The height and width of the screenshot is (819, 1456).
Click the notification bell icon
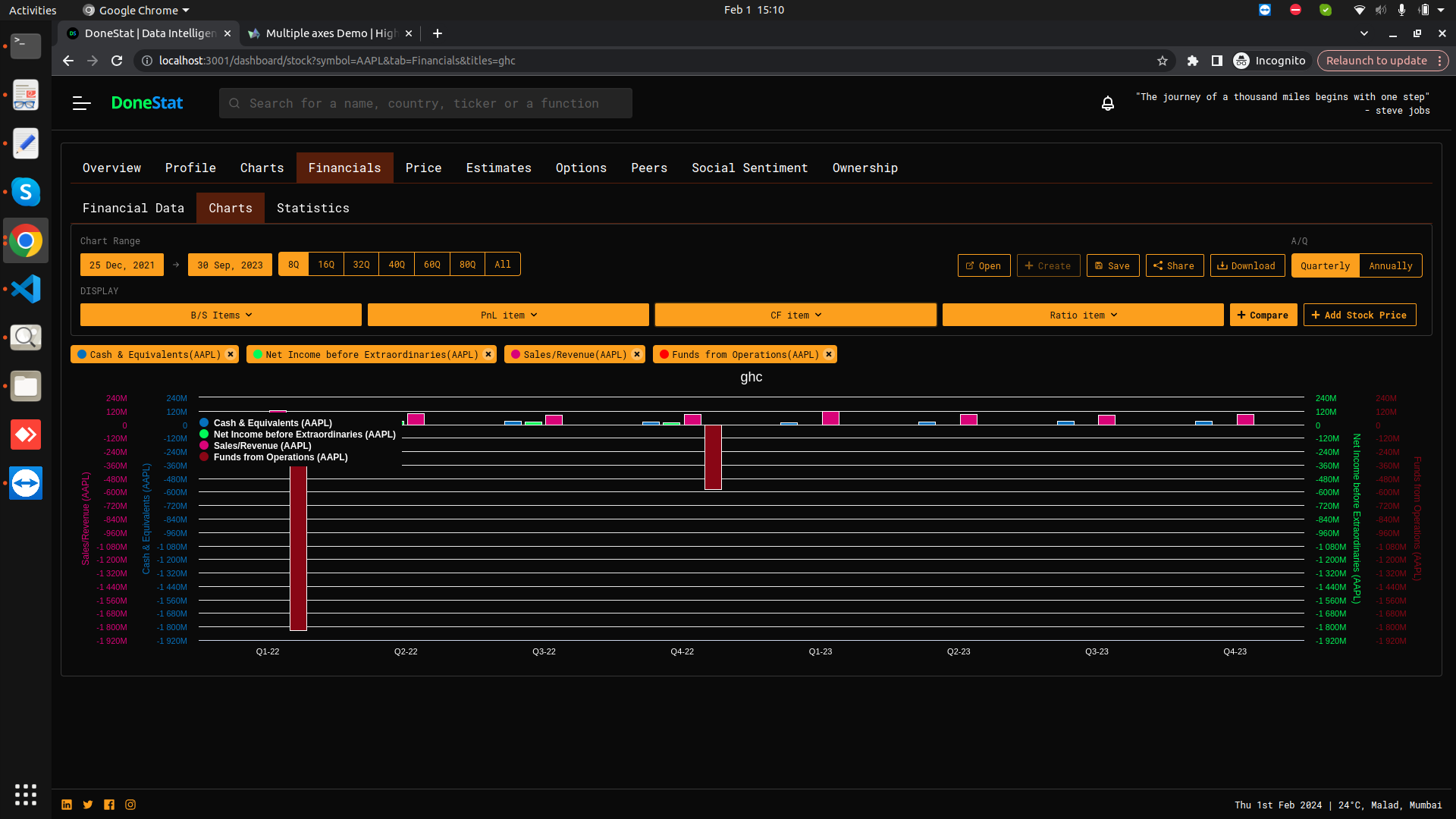(x=1107, y=103)
